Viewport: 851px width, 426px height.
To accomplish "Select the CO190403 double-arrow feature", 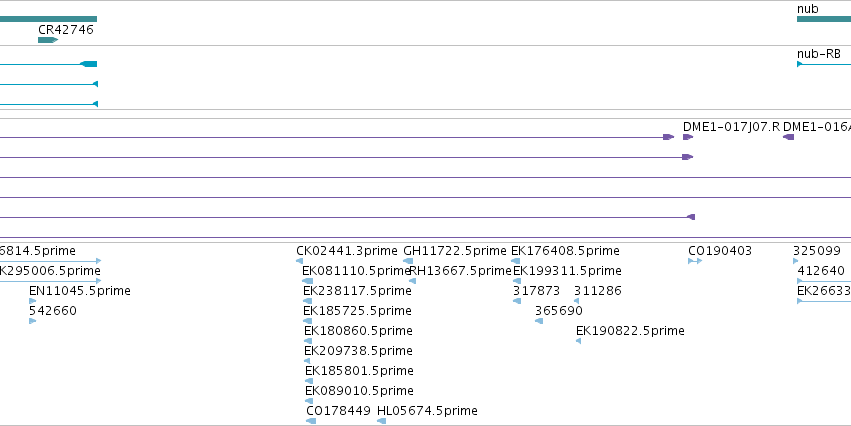I will 695,261.
